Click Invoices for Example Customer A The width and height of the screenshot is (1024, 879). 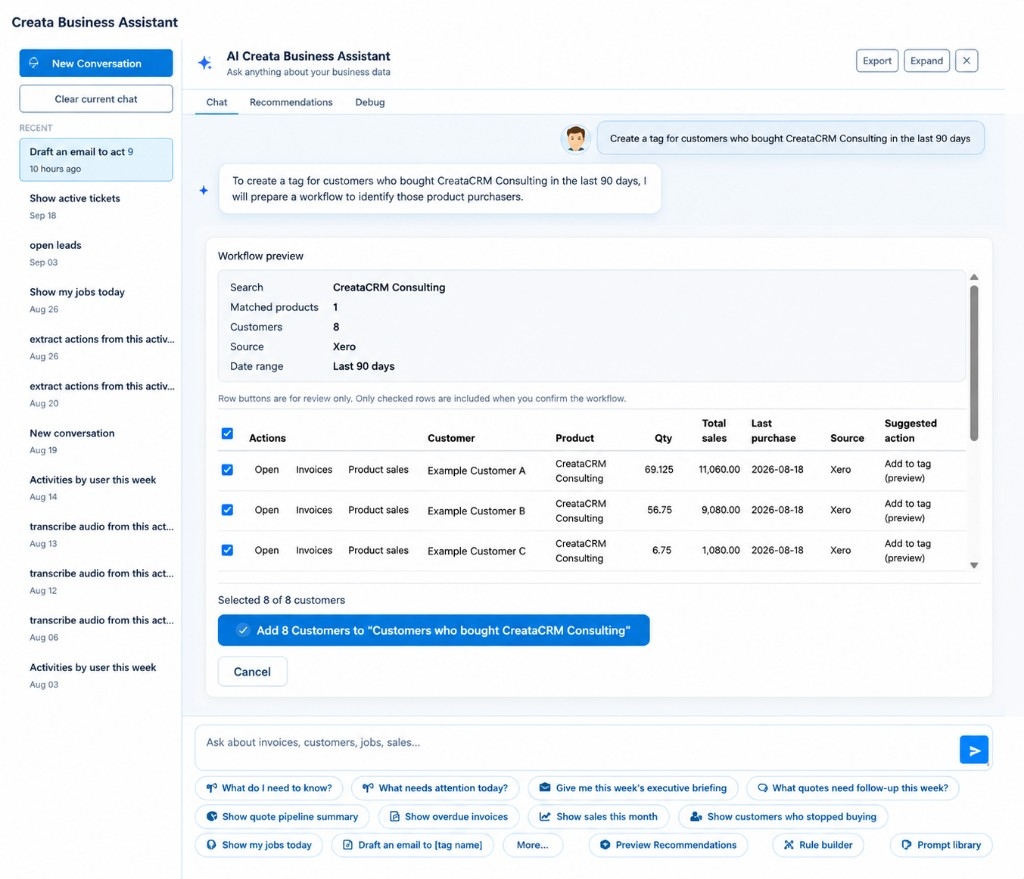click(314, 470)
